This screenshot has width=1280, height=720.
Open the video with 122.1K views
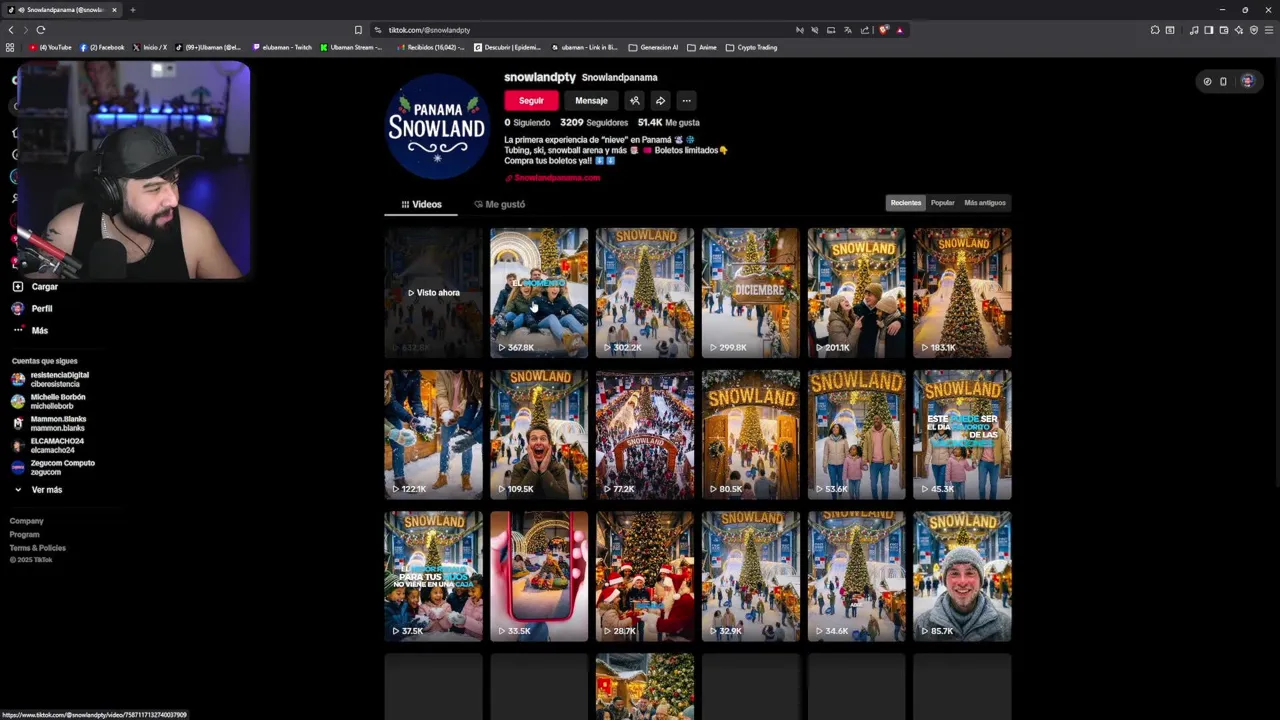(x=433, y=435)
